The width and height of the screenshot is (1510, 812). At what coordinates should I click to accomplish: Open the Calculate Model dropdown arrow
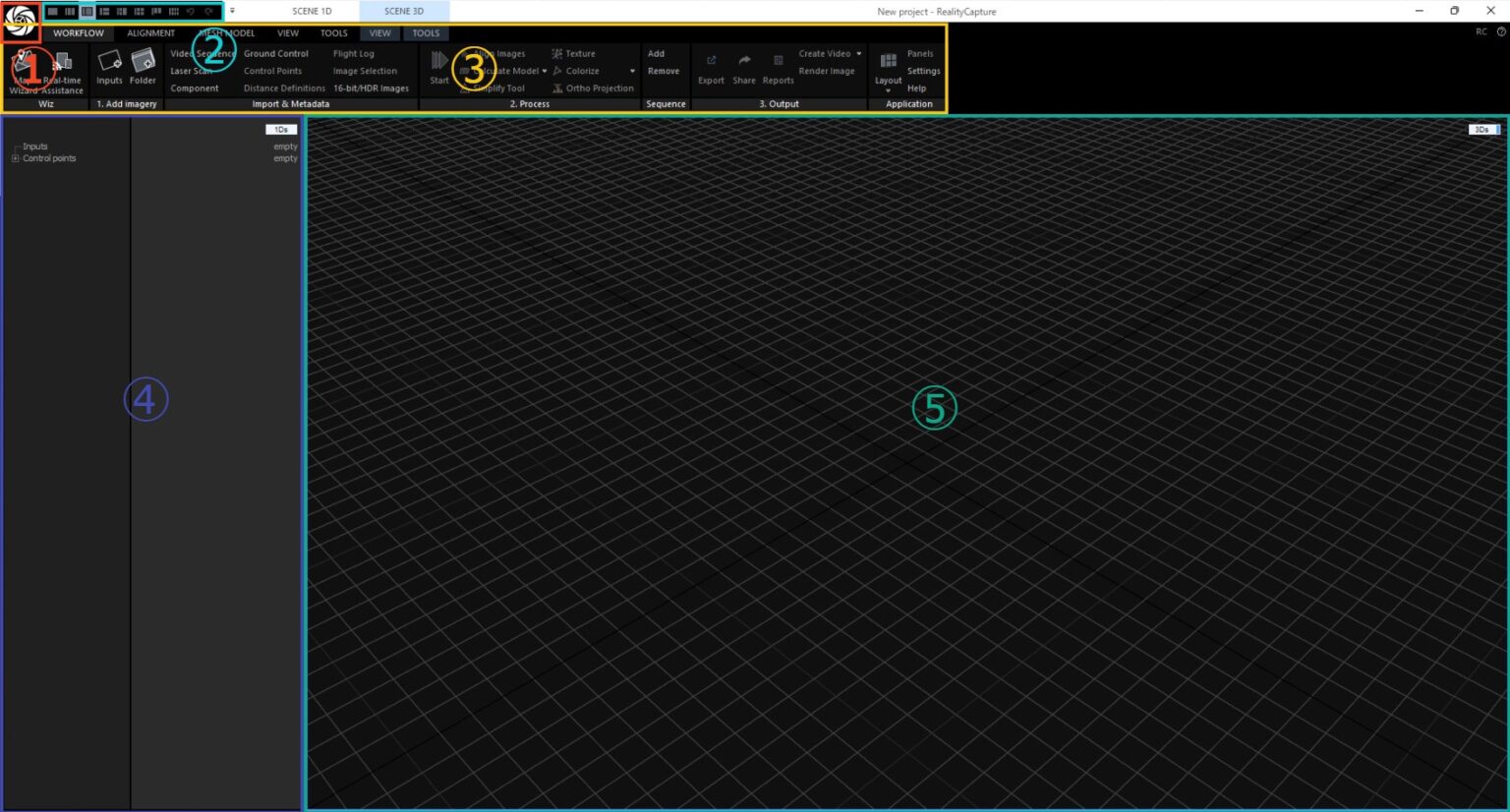544,71
